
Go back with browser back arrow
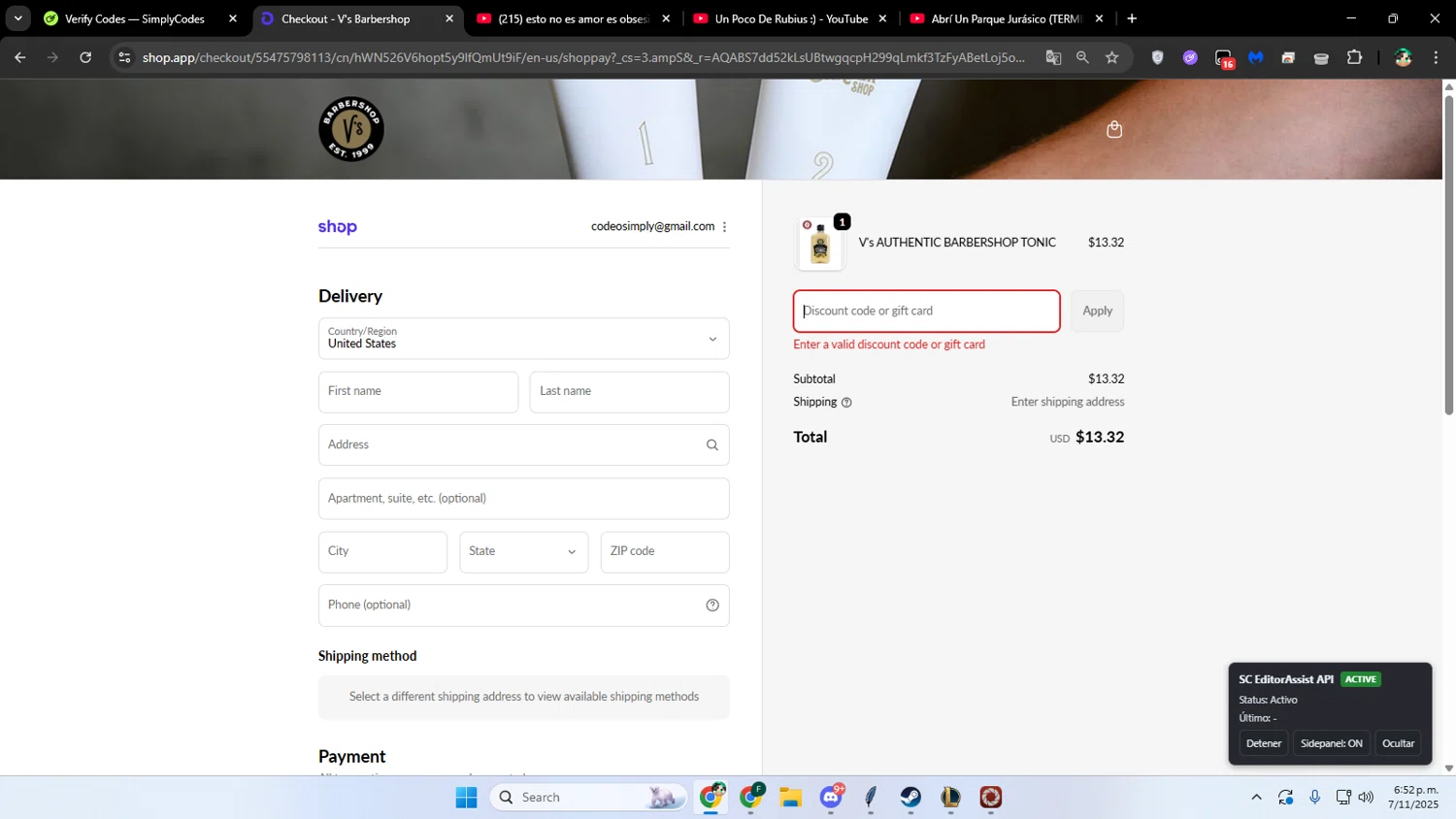coord(20,57)
